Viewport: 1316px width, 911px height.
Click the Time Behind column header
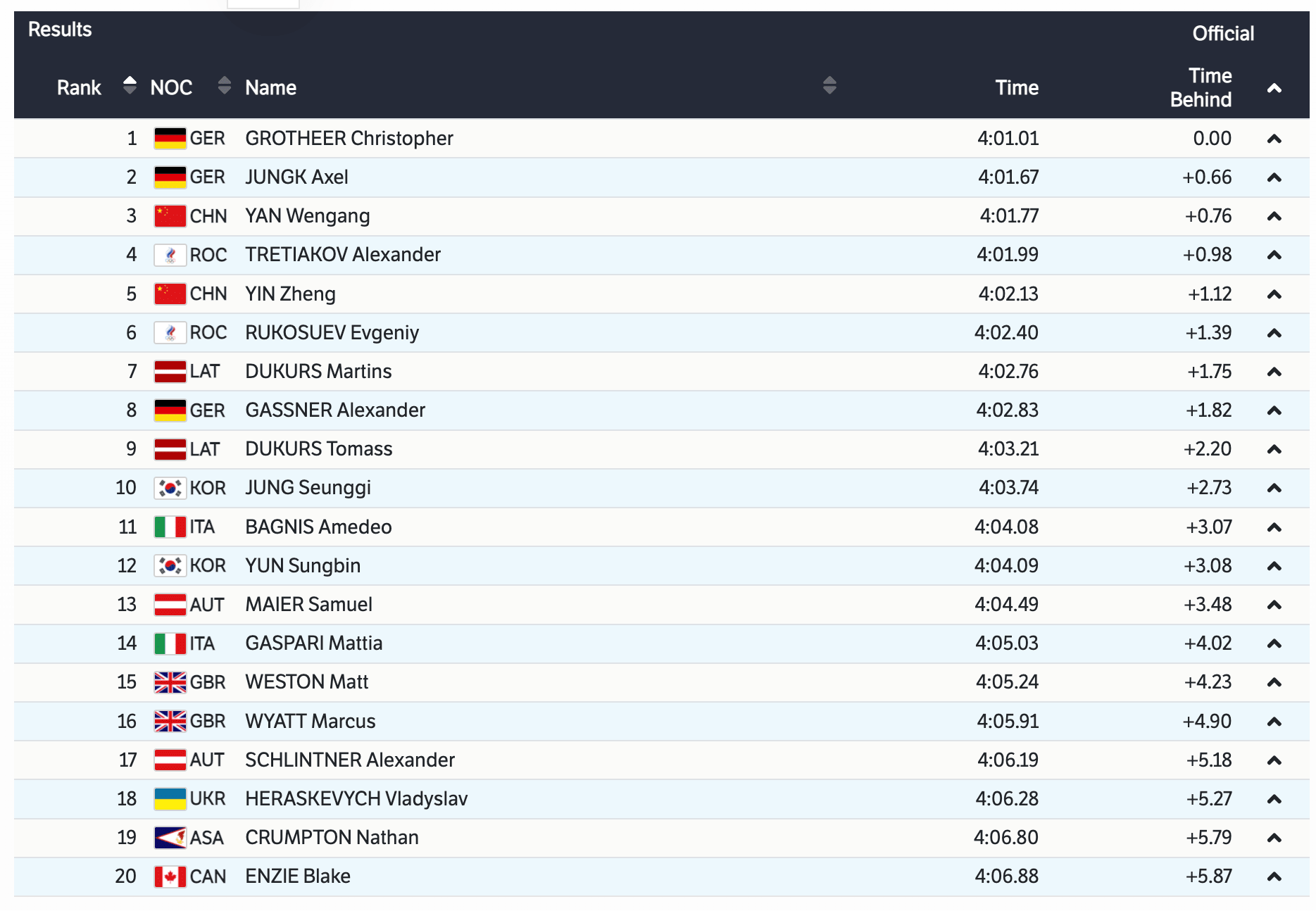pos(1201,88)
